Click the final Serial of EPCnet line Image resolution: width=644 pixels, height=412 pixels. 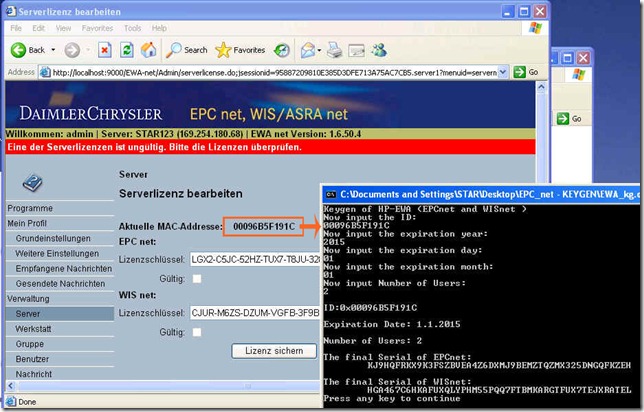499,365
